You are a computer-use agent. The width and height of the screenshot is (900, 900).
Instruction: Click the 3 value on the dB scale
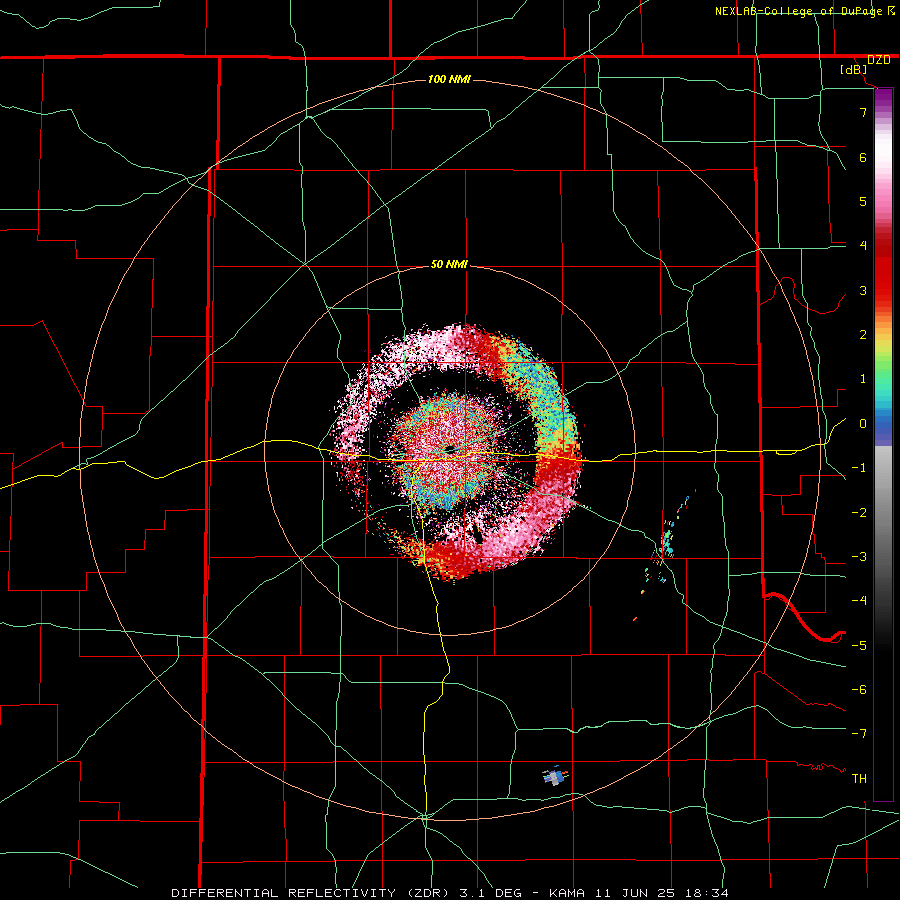coord(863,290)
